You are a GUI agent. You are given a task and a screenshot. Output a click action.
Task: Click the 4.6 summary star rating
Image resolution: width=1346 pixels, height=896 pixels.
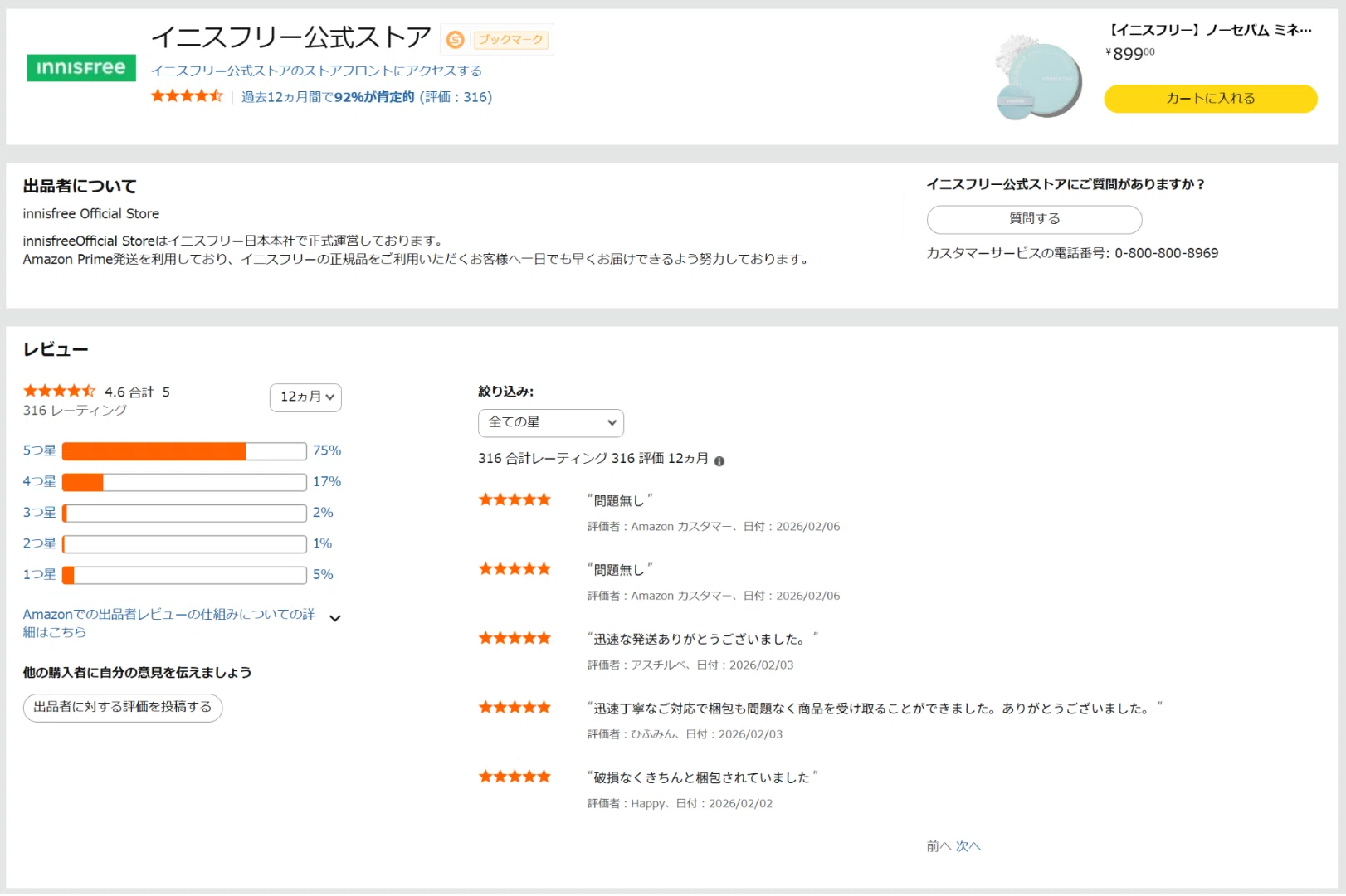click(x=60, y=391)
